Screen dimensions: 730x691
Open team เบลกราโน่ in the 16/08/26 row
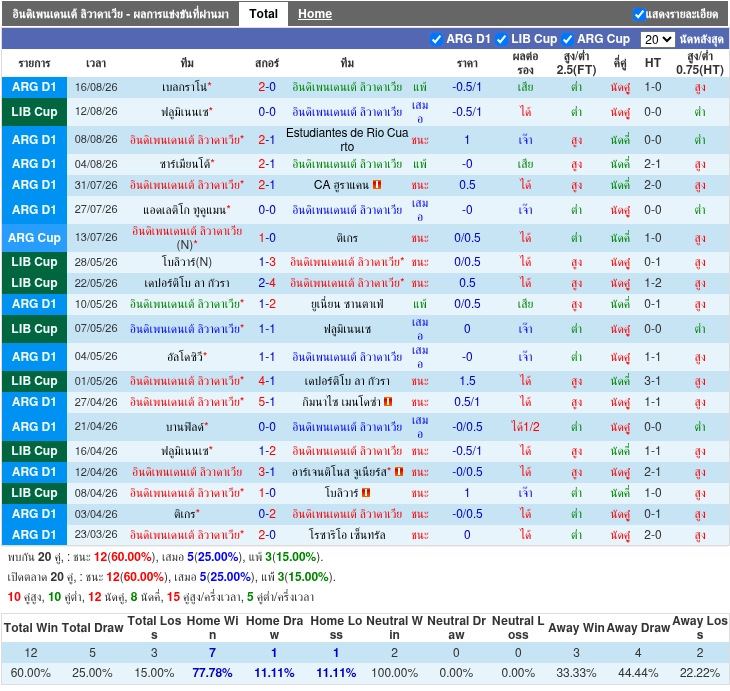pyautogui.click(x=187, y=87)
